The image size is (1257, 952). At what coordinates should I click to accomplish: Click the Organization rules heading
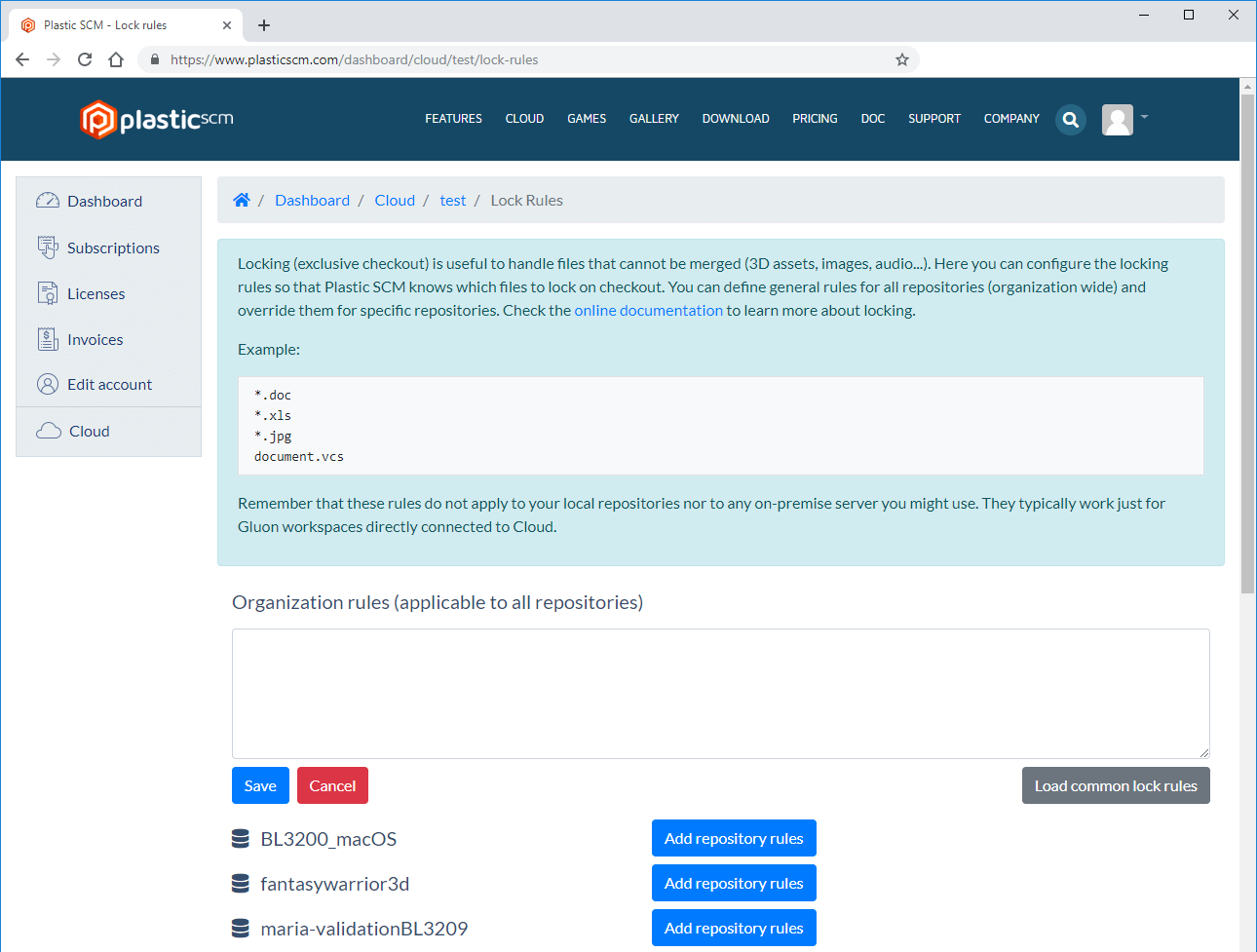coord(438,602)
